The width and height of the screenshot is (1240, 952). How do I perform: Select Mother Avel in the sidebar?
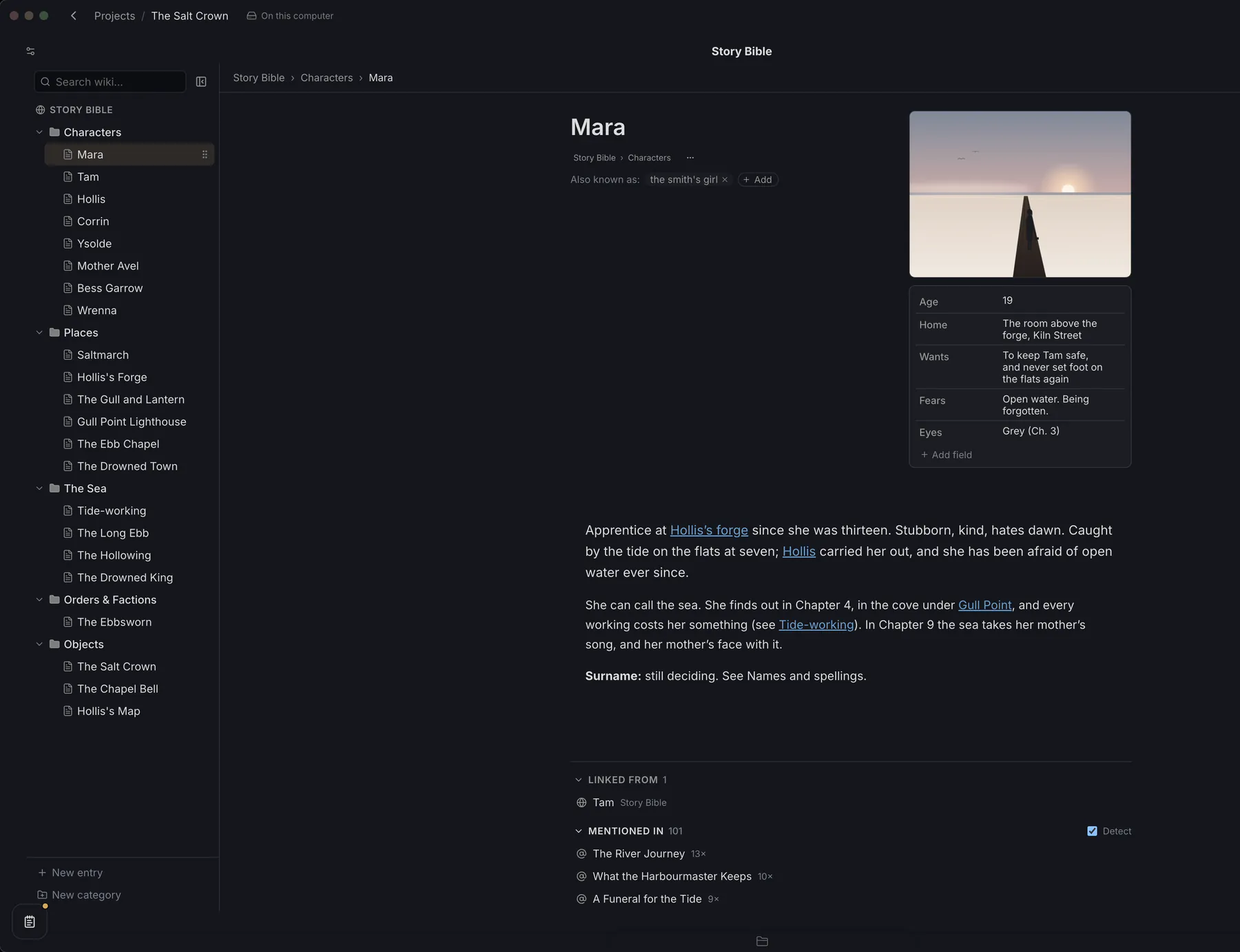[x=107, y=266]
